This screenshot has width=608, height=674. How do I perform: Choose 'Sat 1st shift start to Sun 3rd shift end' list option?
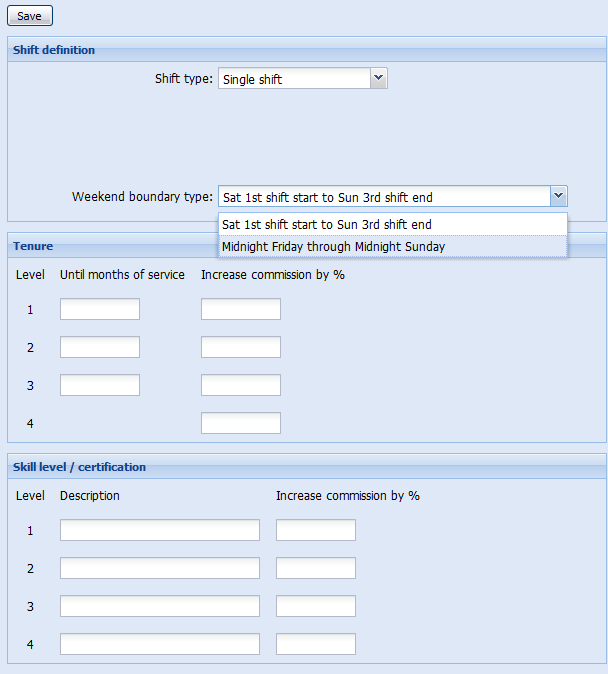point(327,224)
